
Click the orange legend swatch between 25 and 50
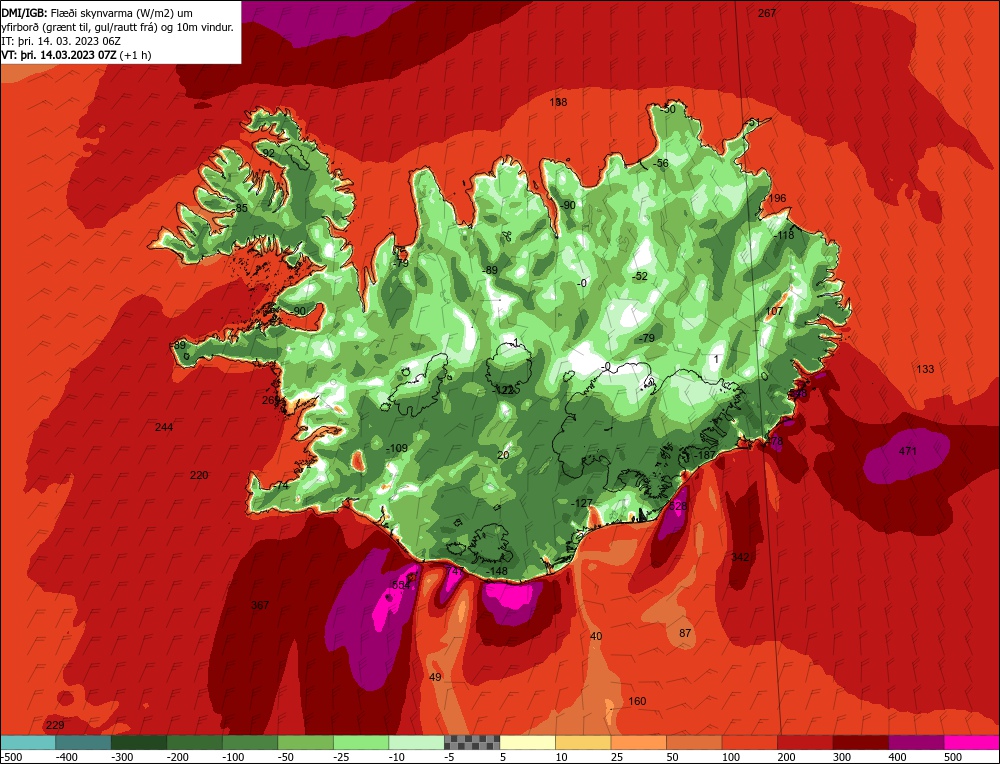638,742
